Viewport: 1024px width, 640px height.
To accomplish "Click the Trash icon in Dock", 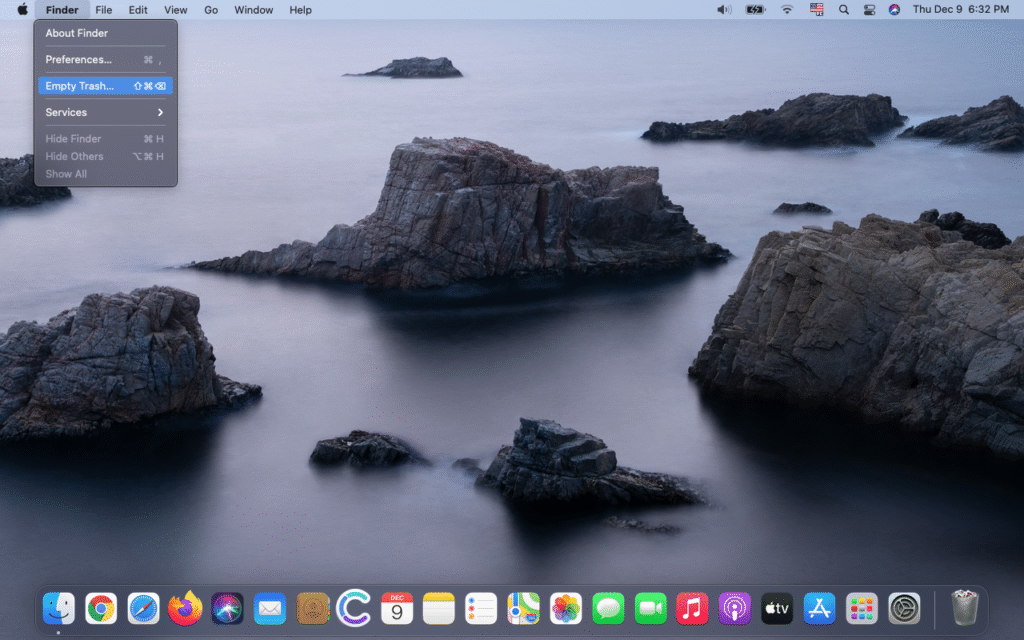I will [x=964, y=608].
